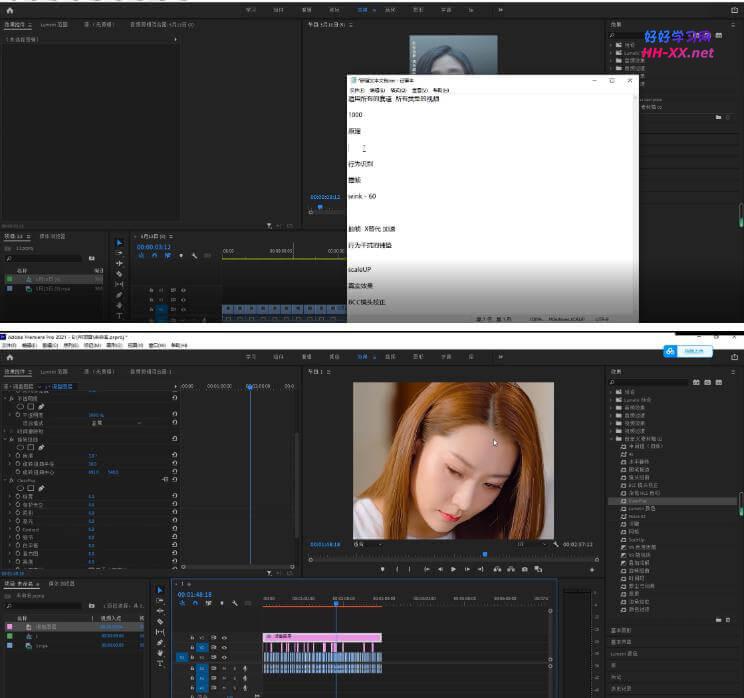Screen dimensions: 744x698
Task: Toggle Snap in the main timeline header
Action: [x=195, y=603]
